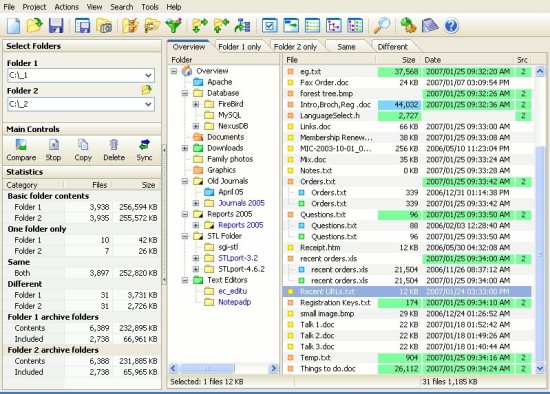This screenshot has width=550, height=394.
Task: Save project with the floppy disk icon
Action: (56, 26)
